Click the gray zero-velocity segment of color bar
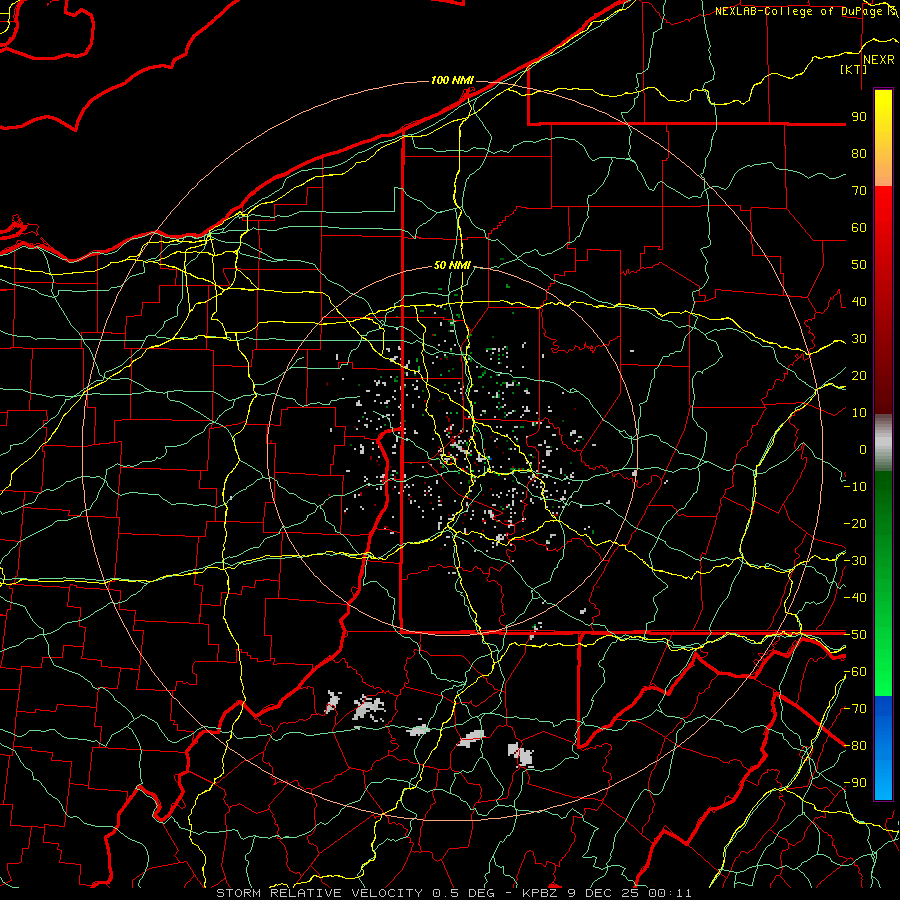The image size is (900, 900). pos(883,442)
